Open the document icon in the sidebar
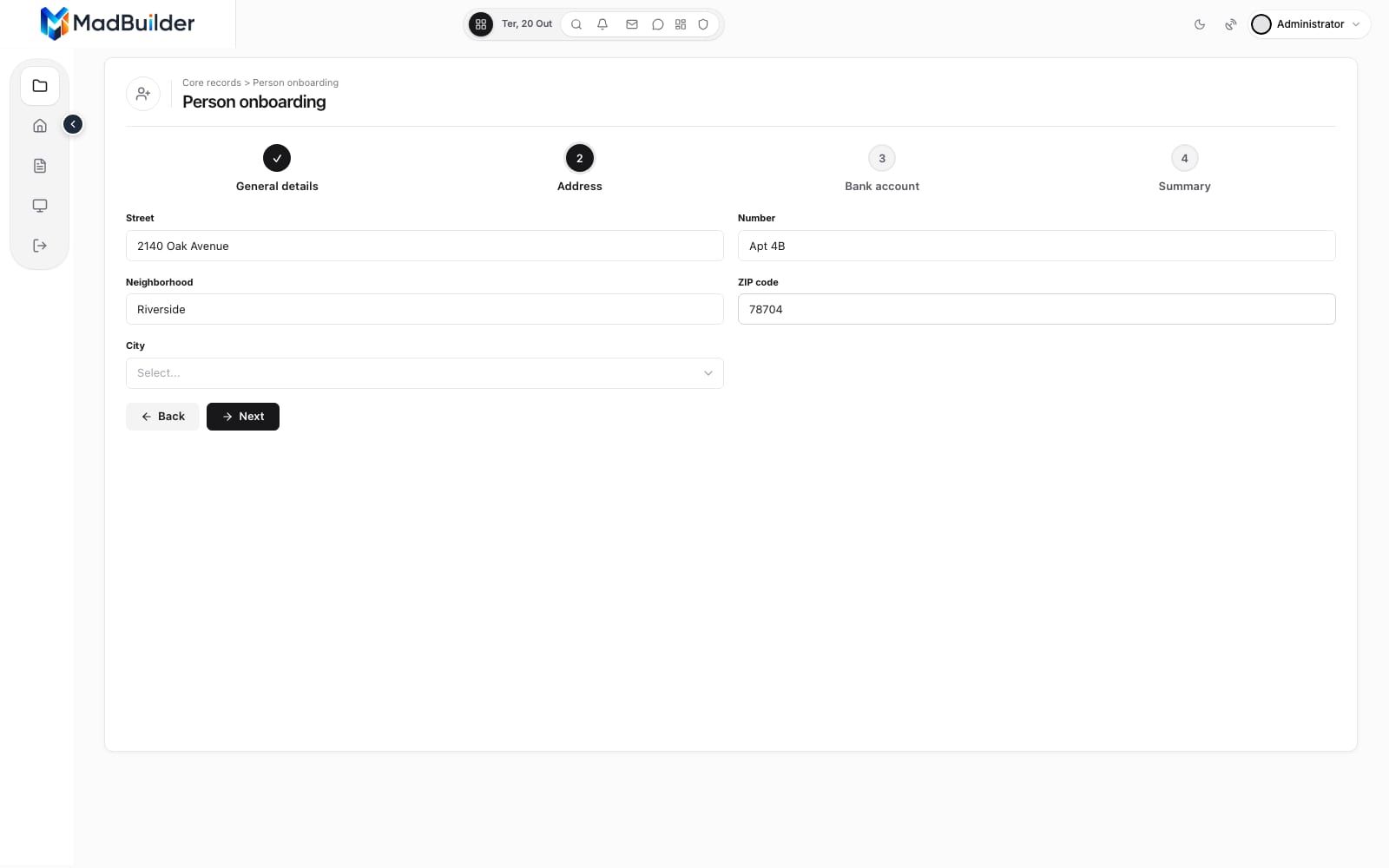Image resolution: width=1389 pixels, height=868 pixels. pyautogui.click(x=40, y=166)
